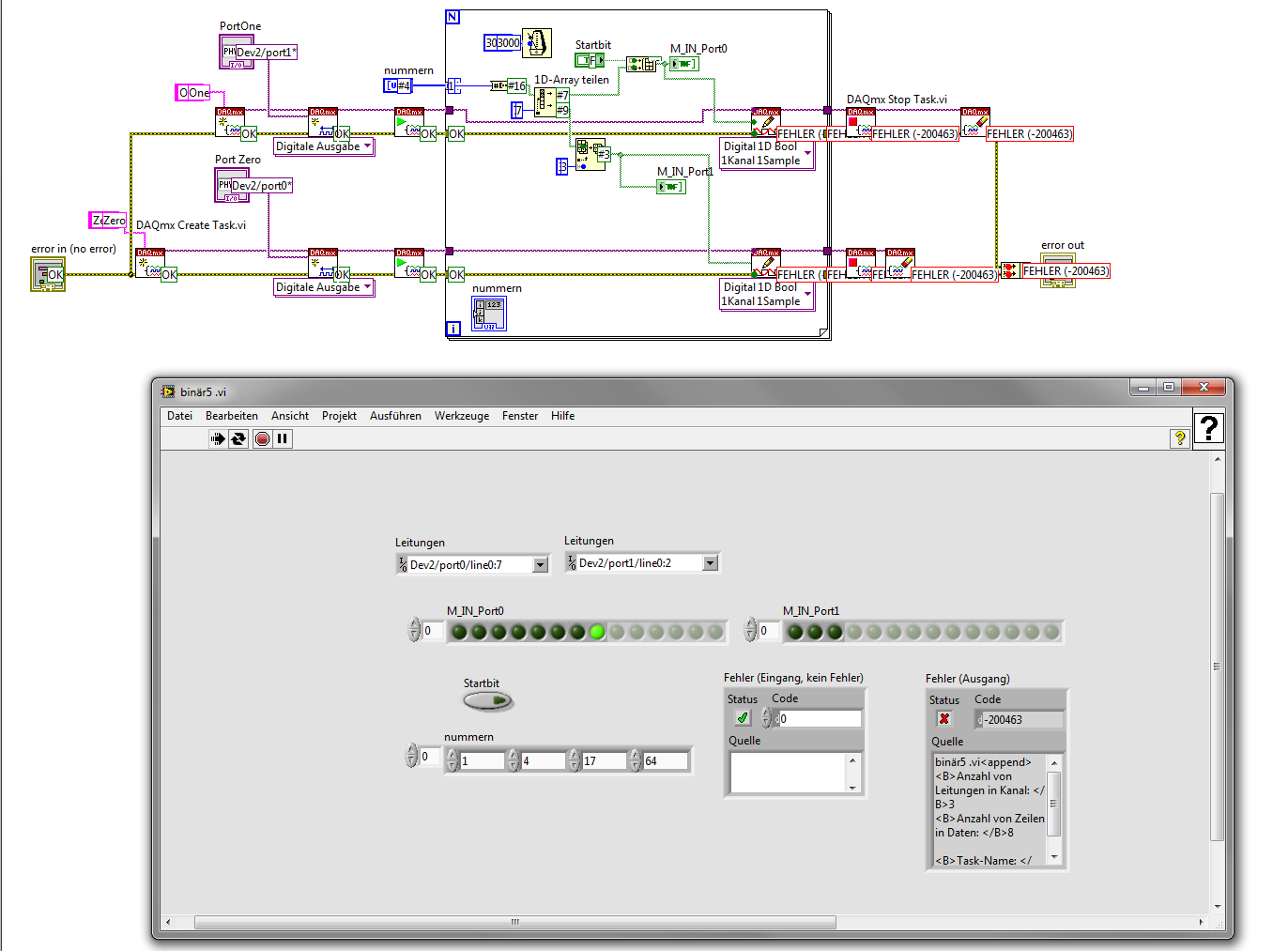This screenshot has height=951, width=1288.
Task: Select the error in (no error) terminal
Action: click(48, 274)
